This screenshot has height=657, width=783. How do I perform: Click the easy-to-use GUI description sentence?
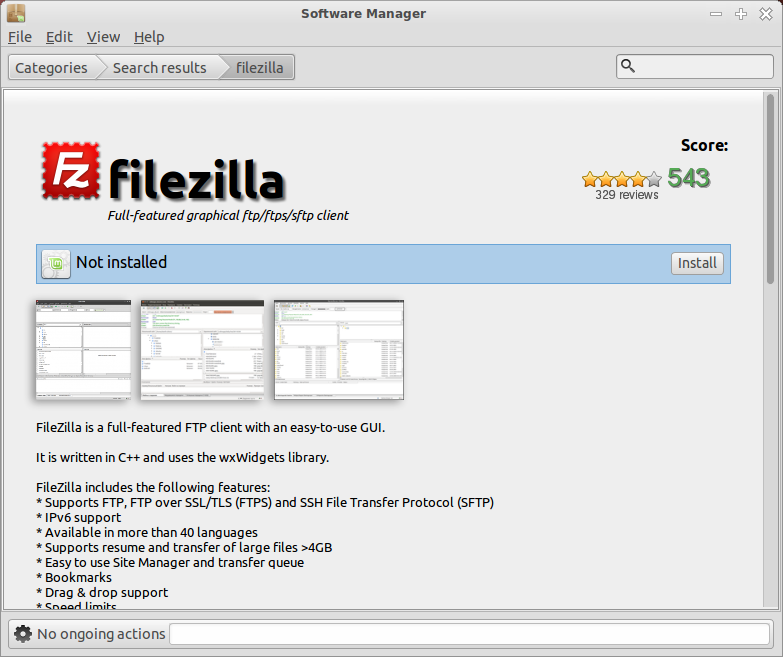[x=210, y=427]
